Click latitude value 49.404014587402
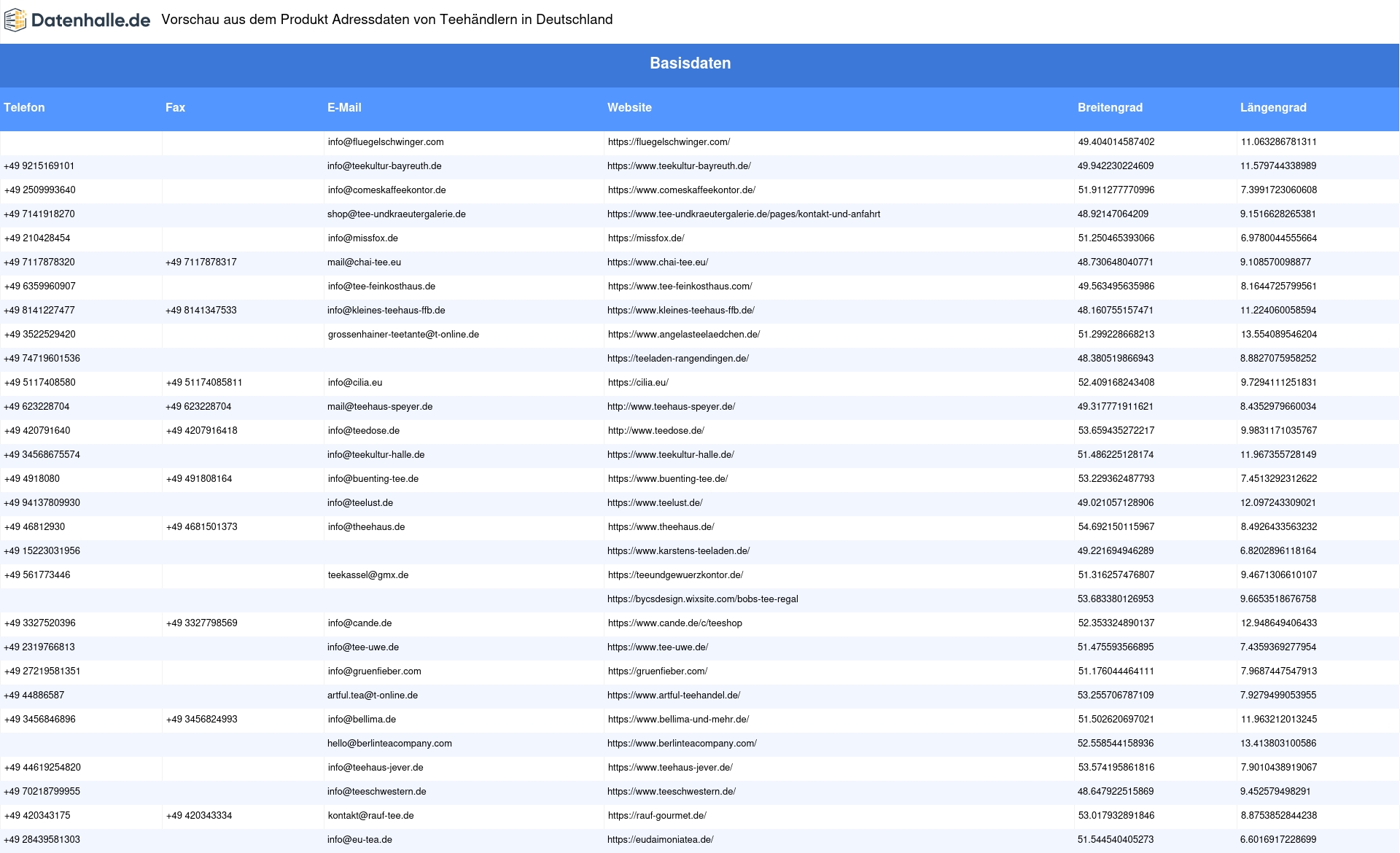This screenshot has height=853, width=1400. [x=1116, y=142]
